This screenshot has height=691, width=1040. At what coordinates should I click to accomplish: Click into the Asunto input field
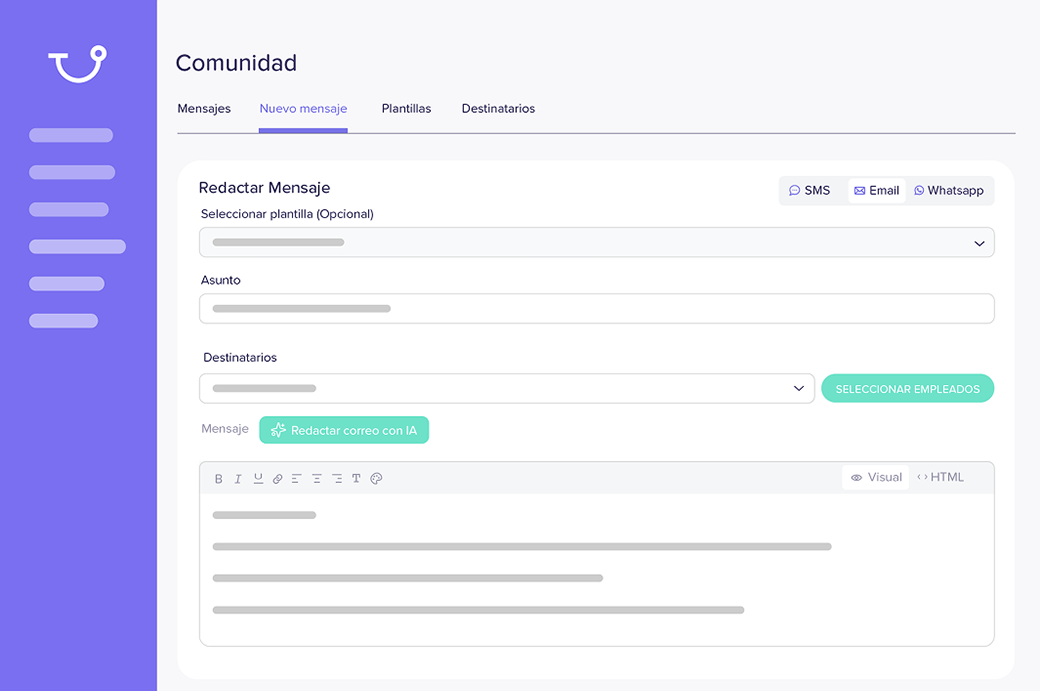[596, 309]
